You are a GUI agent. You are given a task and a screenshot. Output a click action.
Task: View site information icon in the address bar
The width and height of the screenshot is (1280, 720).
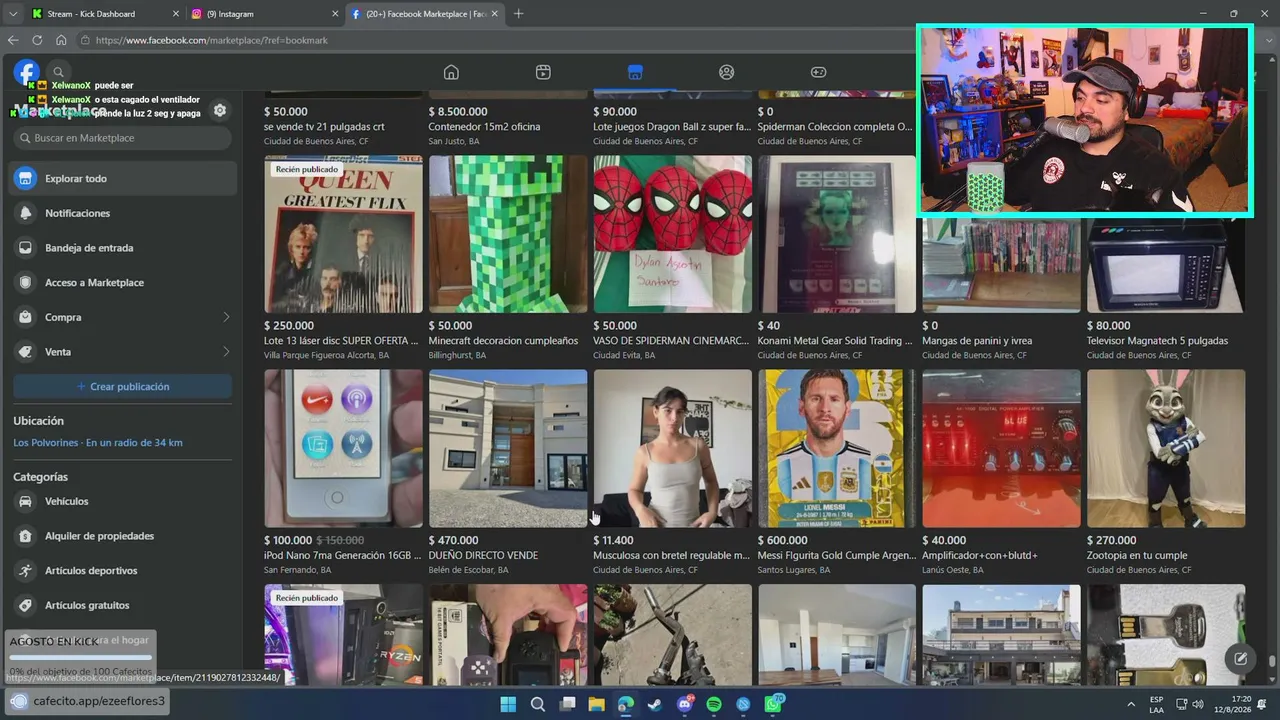tap(87, 40)
